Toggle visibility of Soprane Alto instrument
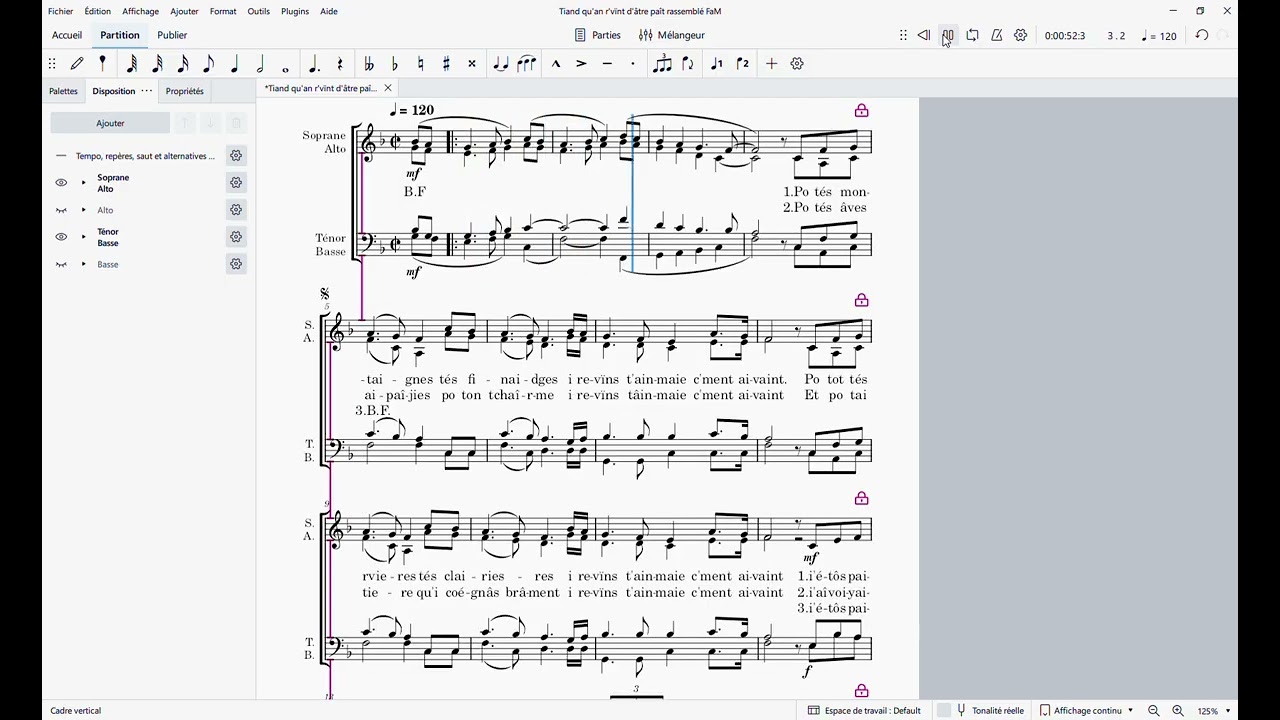This screenshot has width=1280, height=720. click(61, 183)
